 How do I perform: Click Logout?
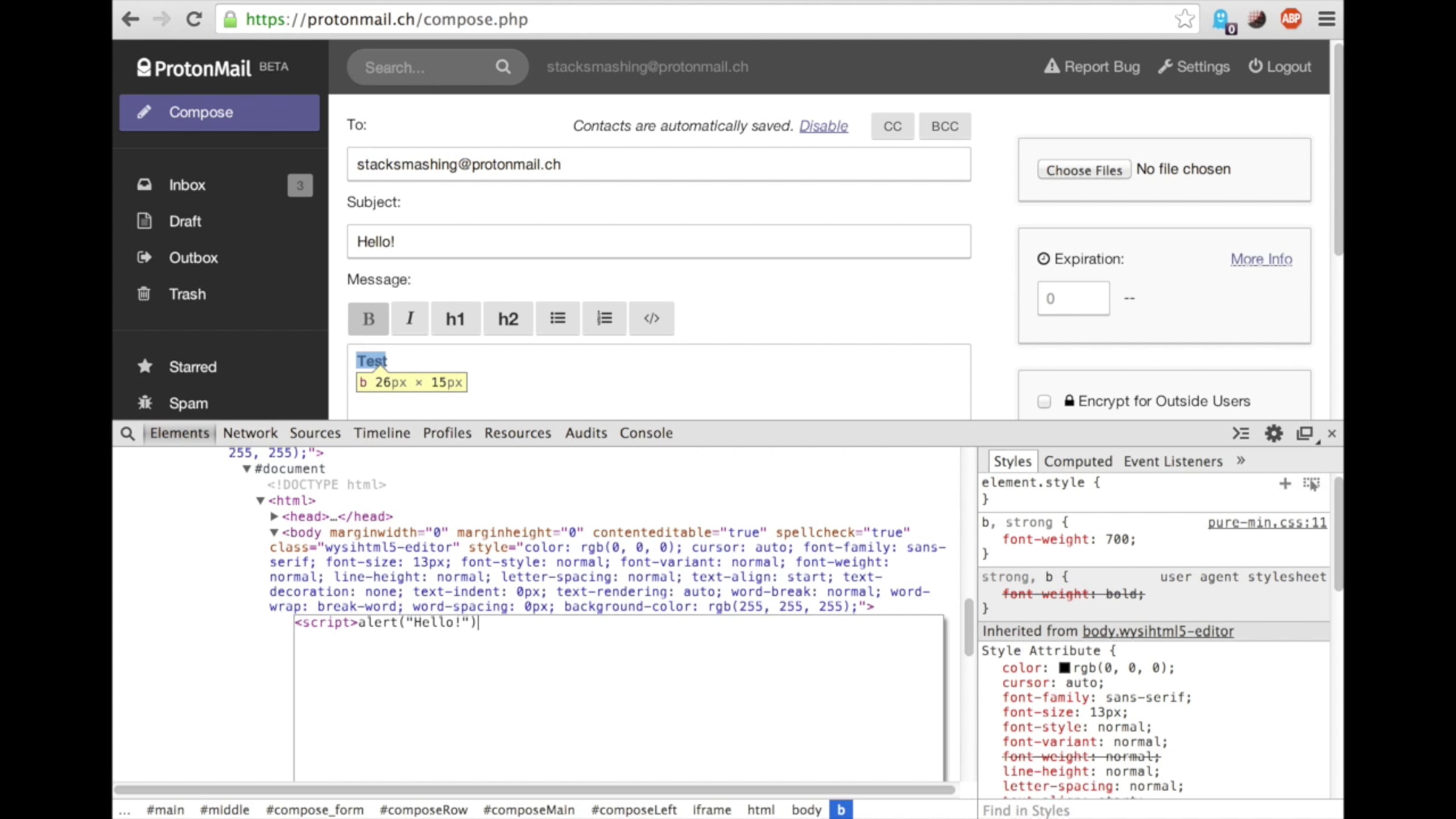(1279, 67)
